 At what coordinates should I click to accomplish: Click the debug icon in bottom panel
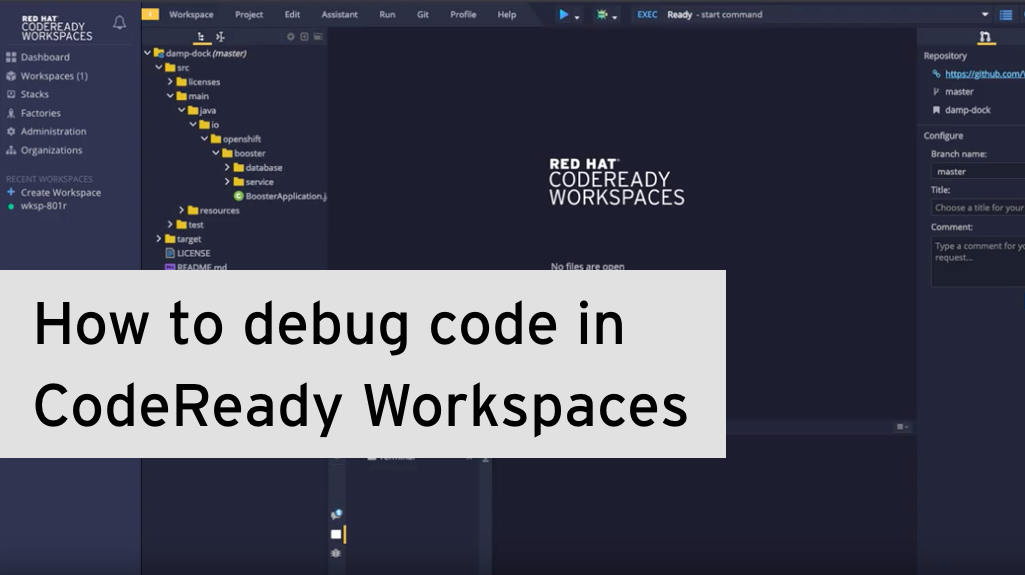(336, 552)
